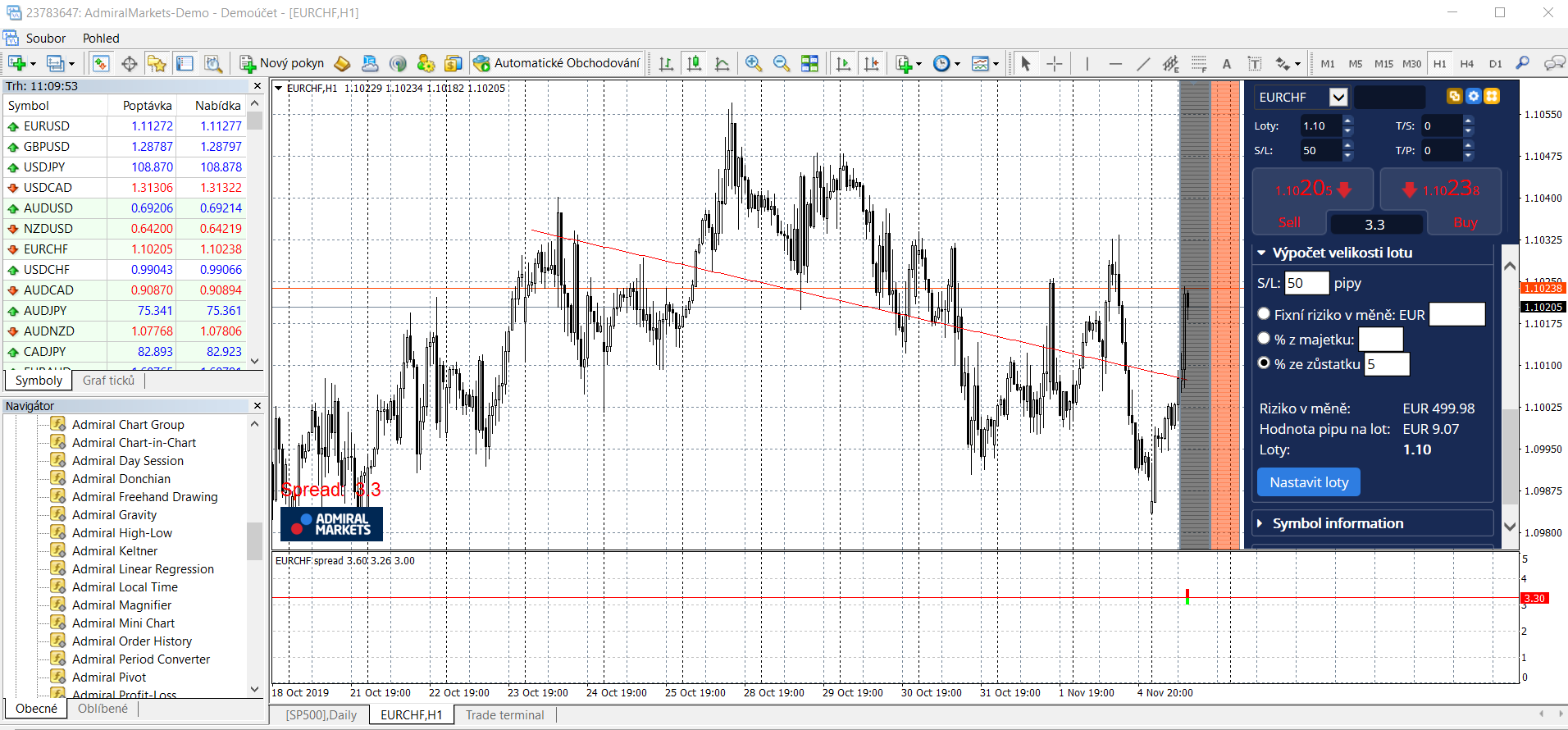Open the Strategy Tester magnifier icon

213,63
